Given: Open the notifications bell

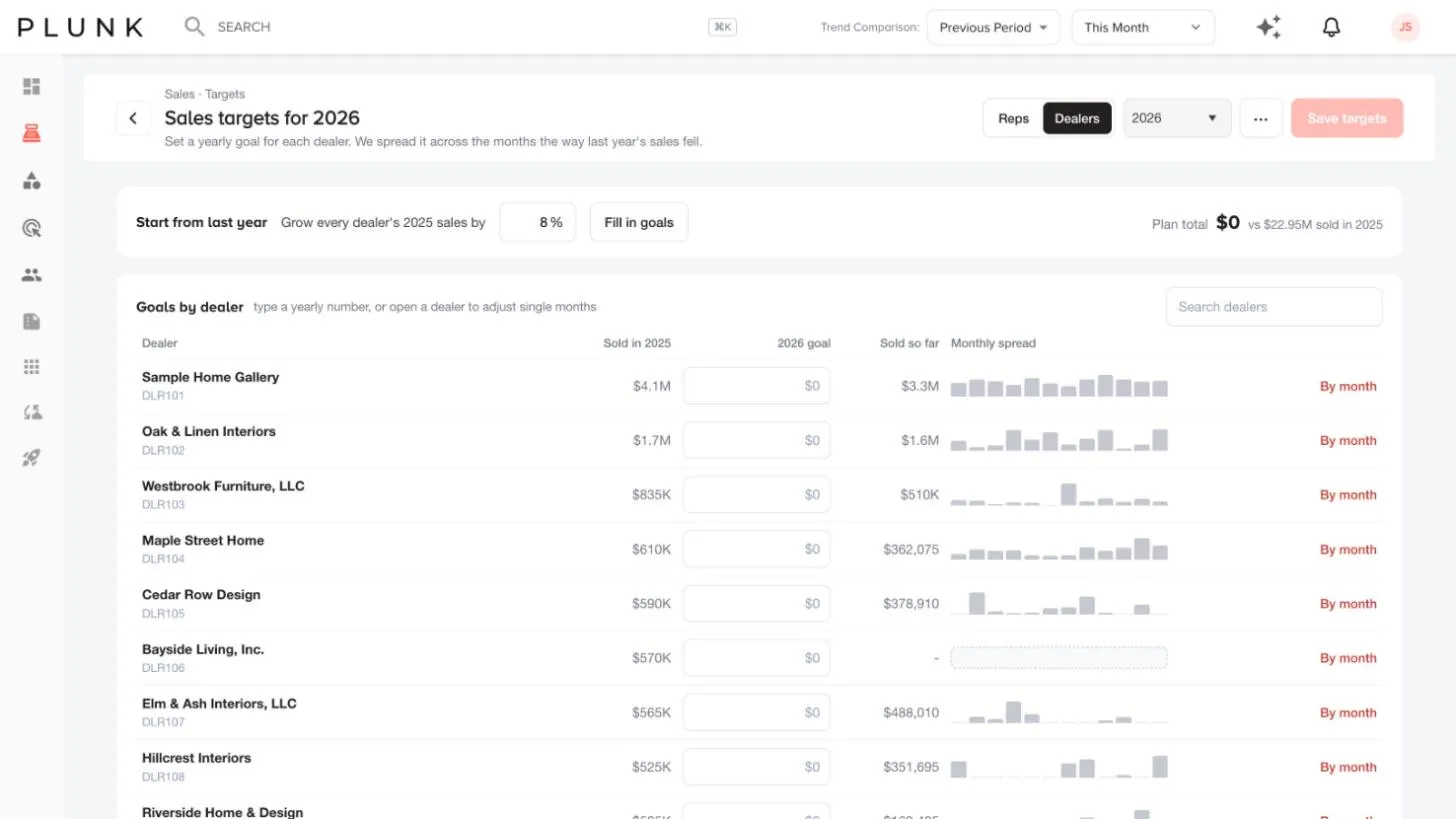Looking at the screenshot, I should pyautogui.click(x=1331, y=27).
